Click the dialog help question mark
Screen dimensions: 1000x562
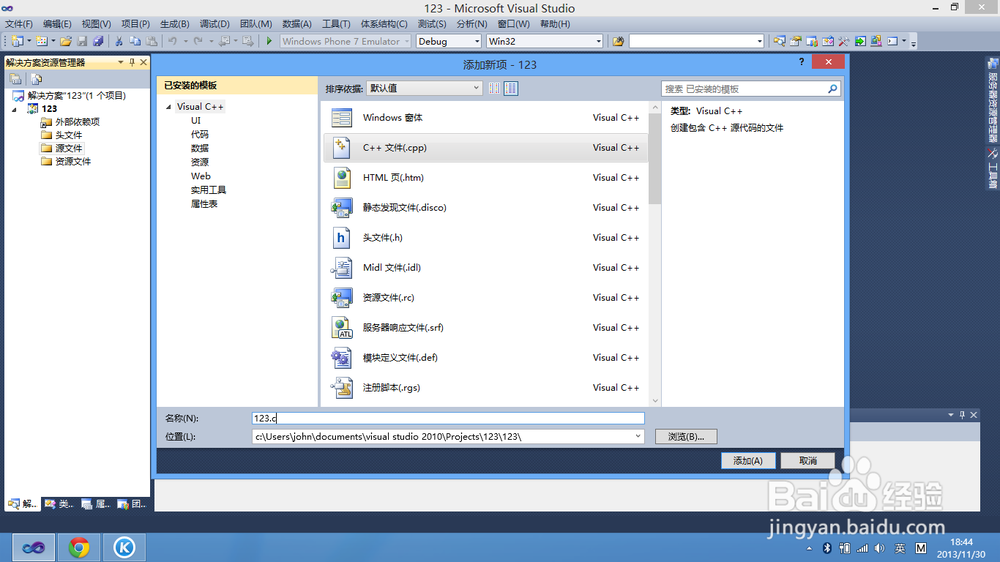click(x=802, y=62)
